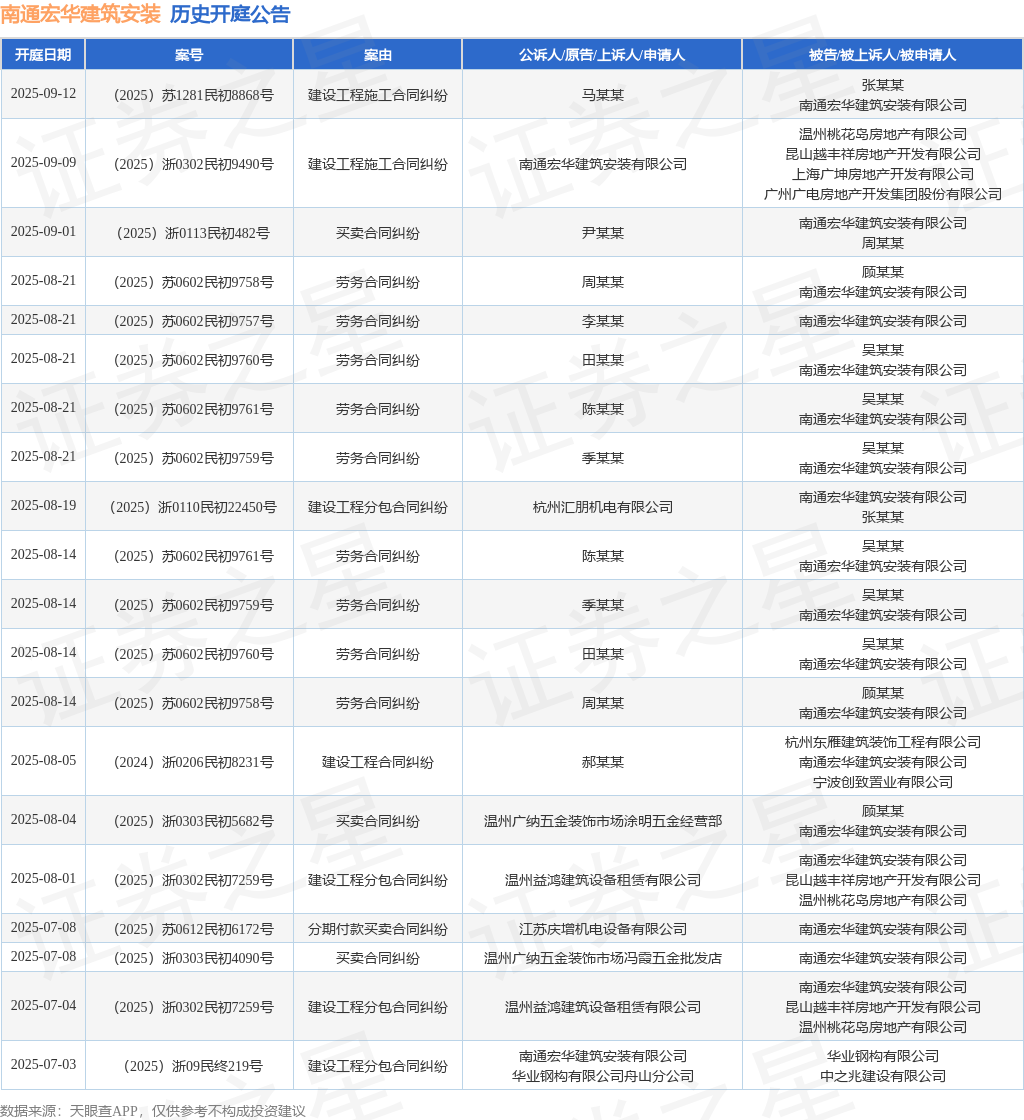The width and height of the screenshot is (1024, 1120).
Task: Select the date 2025-09-09
Action: point(44,162)
